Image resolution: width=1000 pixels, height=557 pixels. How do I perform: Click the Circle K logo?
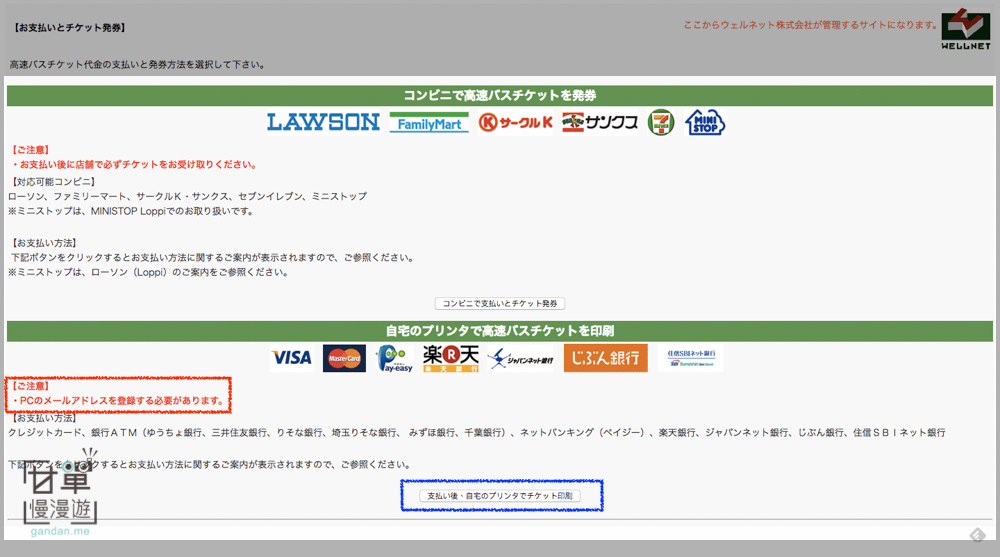click(x=515, y=122)
